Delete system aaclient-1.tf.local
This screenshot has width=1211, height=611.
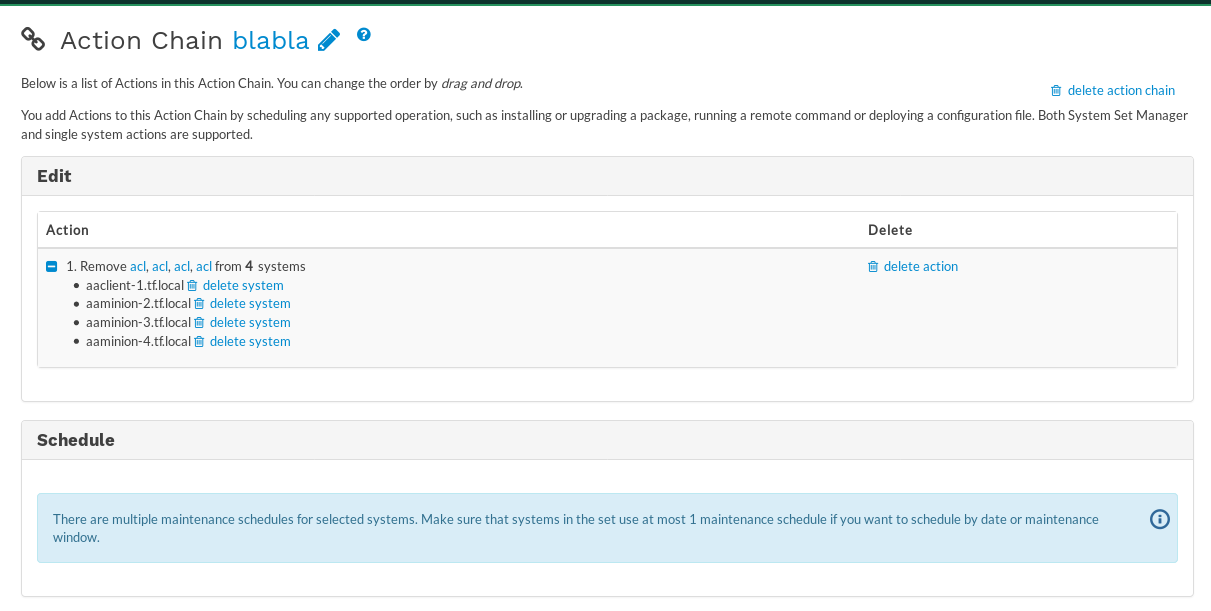(242, 285)
